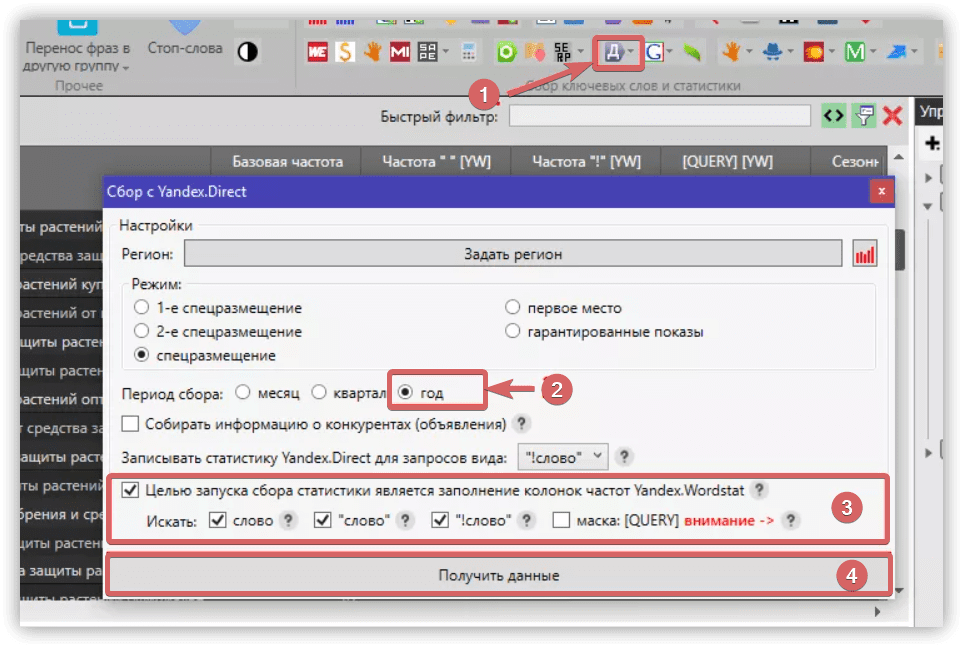
Task: Click the red внимание -> link
Action: pos(728,520)
